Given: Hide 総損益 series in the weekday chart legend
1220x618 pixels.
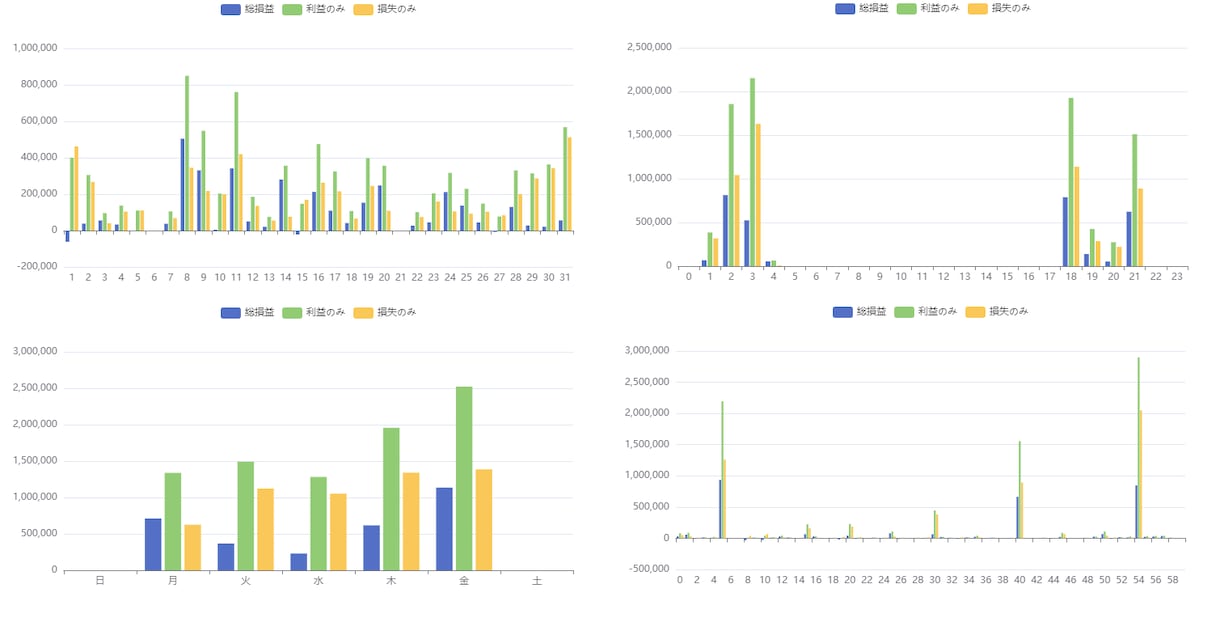Looking at the screenshot, I should pyautogui.click(x=247, y=312).
